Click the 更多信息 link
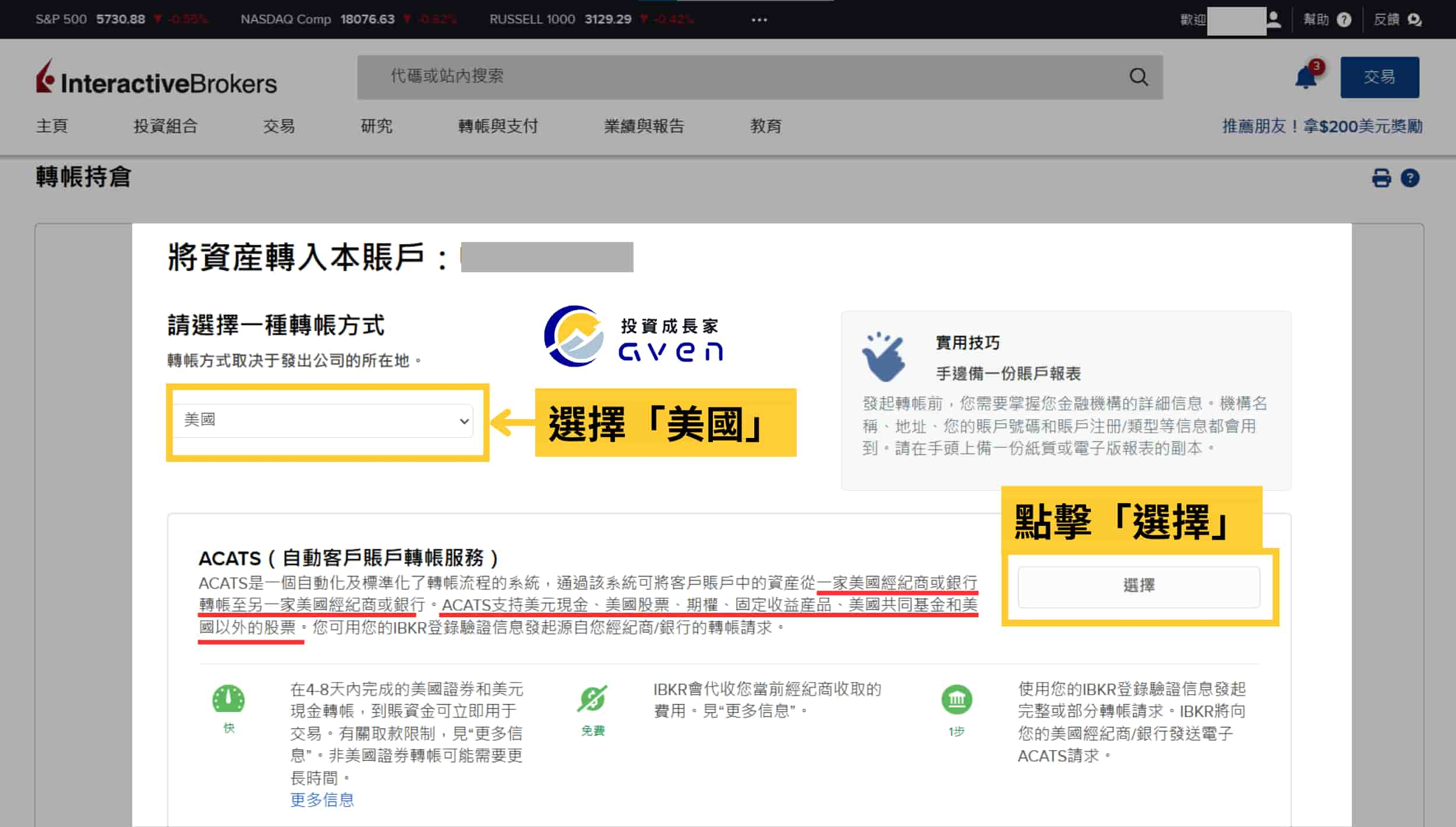The height and width of the screenshot is (827, 1456). click(x=322, y=800)
